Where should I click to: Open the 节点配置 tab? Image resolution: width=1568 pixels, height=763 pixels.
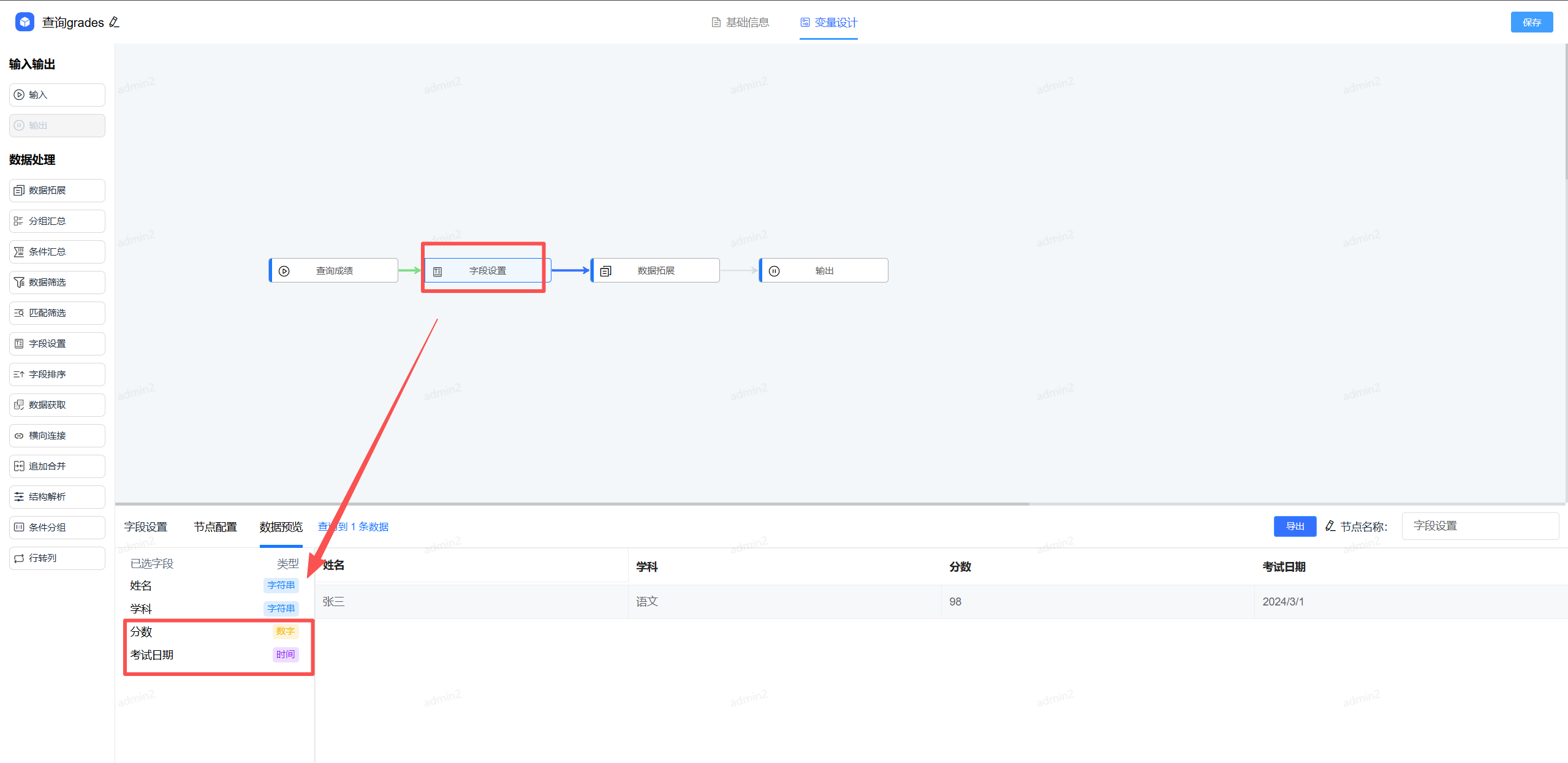215,527
